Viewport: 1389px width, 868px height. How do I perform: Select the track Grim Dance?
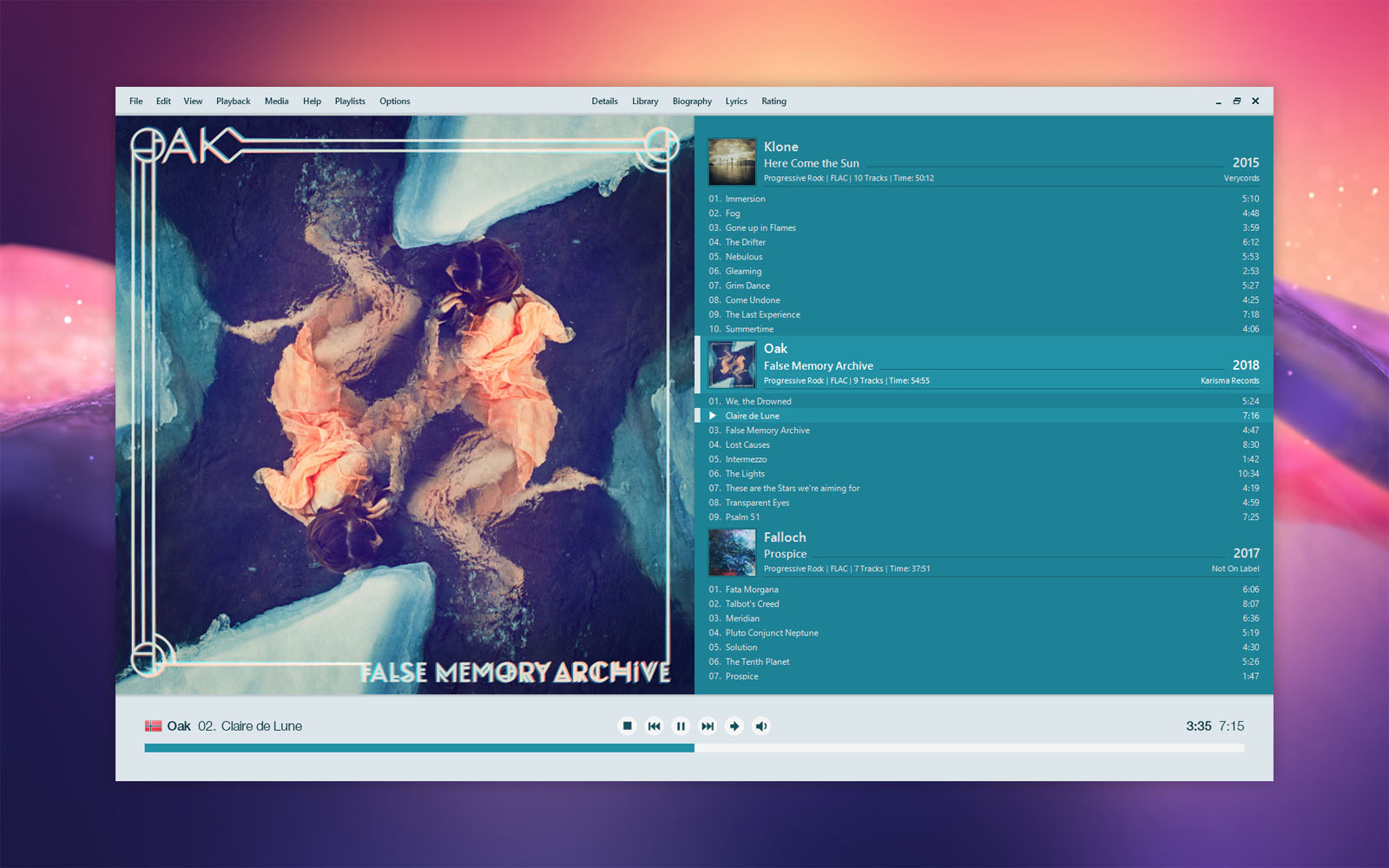coord(984,286)
